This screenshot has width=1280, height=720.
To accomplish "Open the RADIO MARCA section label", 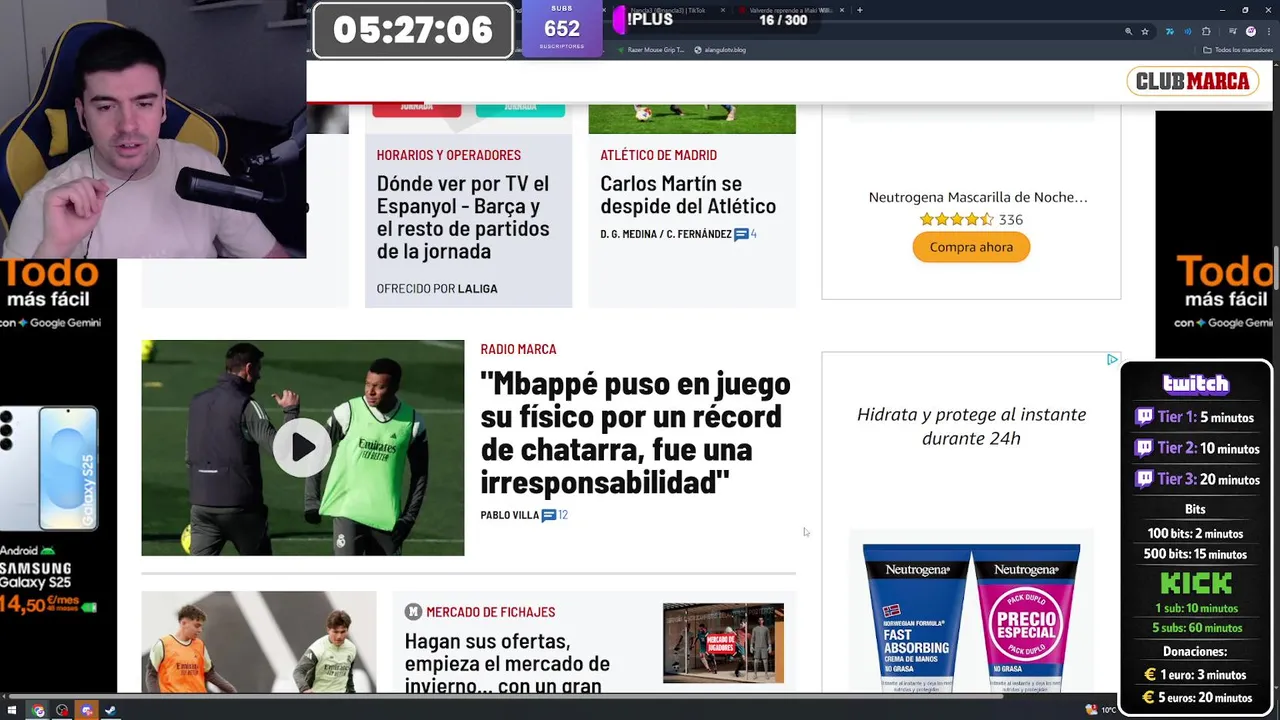I will coord(518,349).
